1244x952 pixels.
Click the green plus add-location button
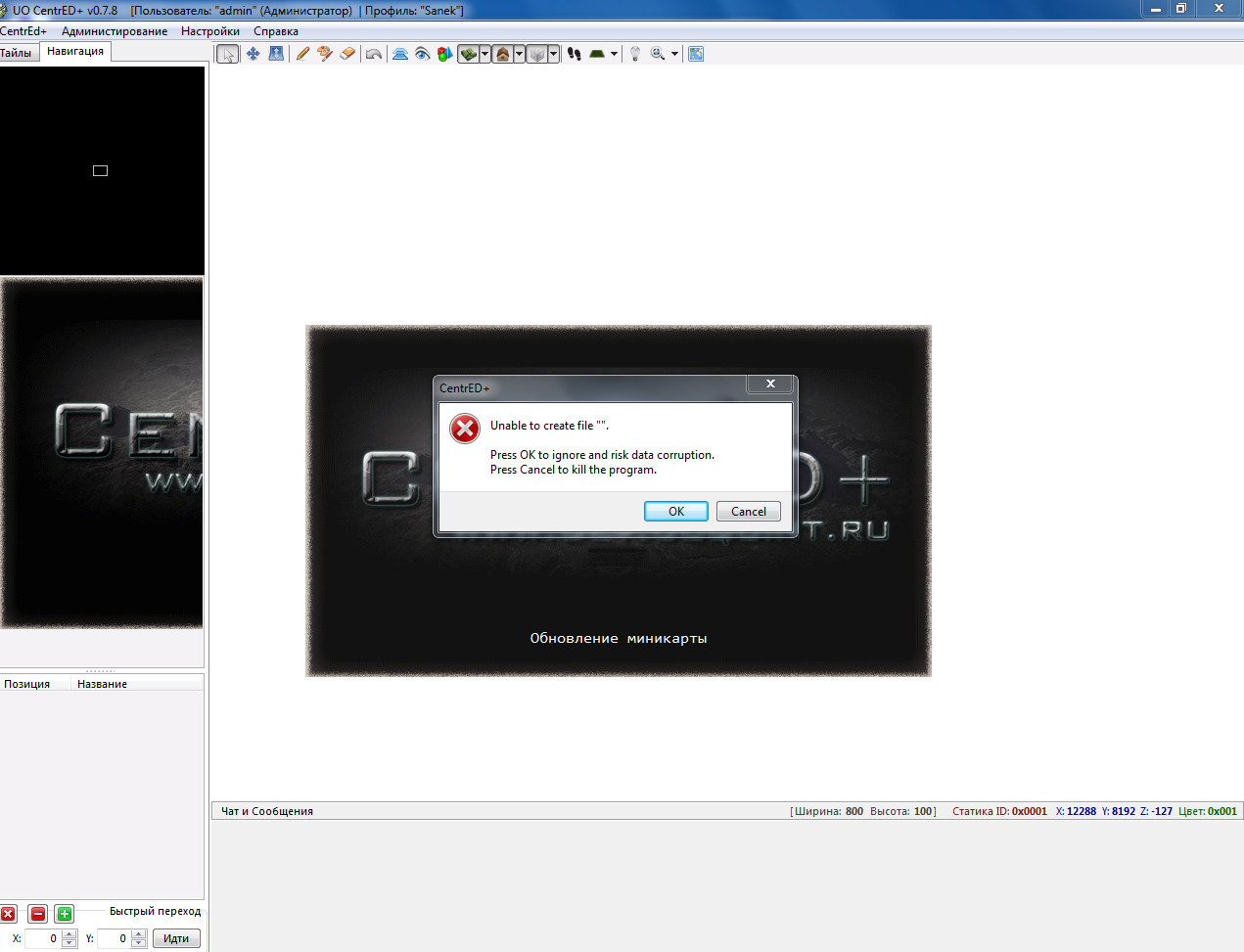(x=64, y=914)
